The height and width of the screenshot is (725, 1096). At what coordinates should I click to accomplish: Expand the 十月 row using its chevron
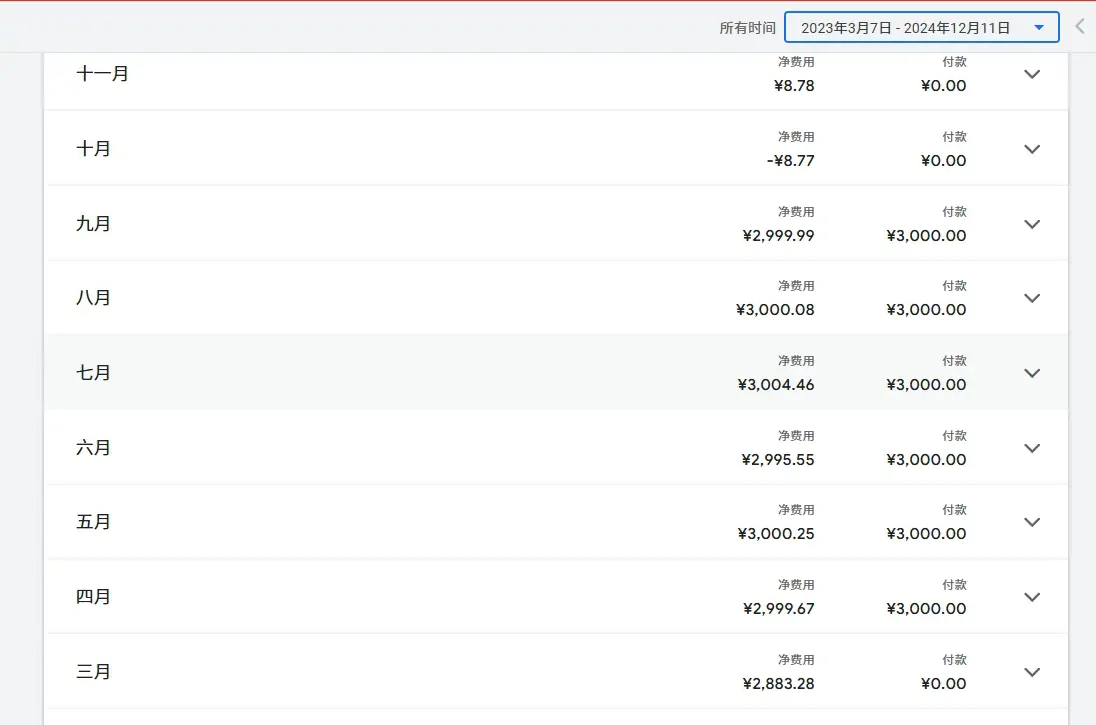1032,149
